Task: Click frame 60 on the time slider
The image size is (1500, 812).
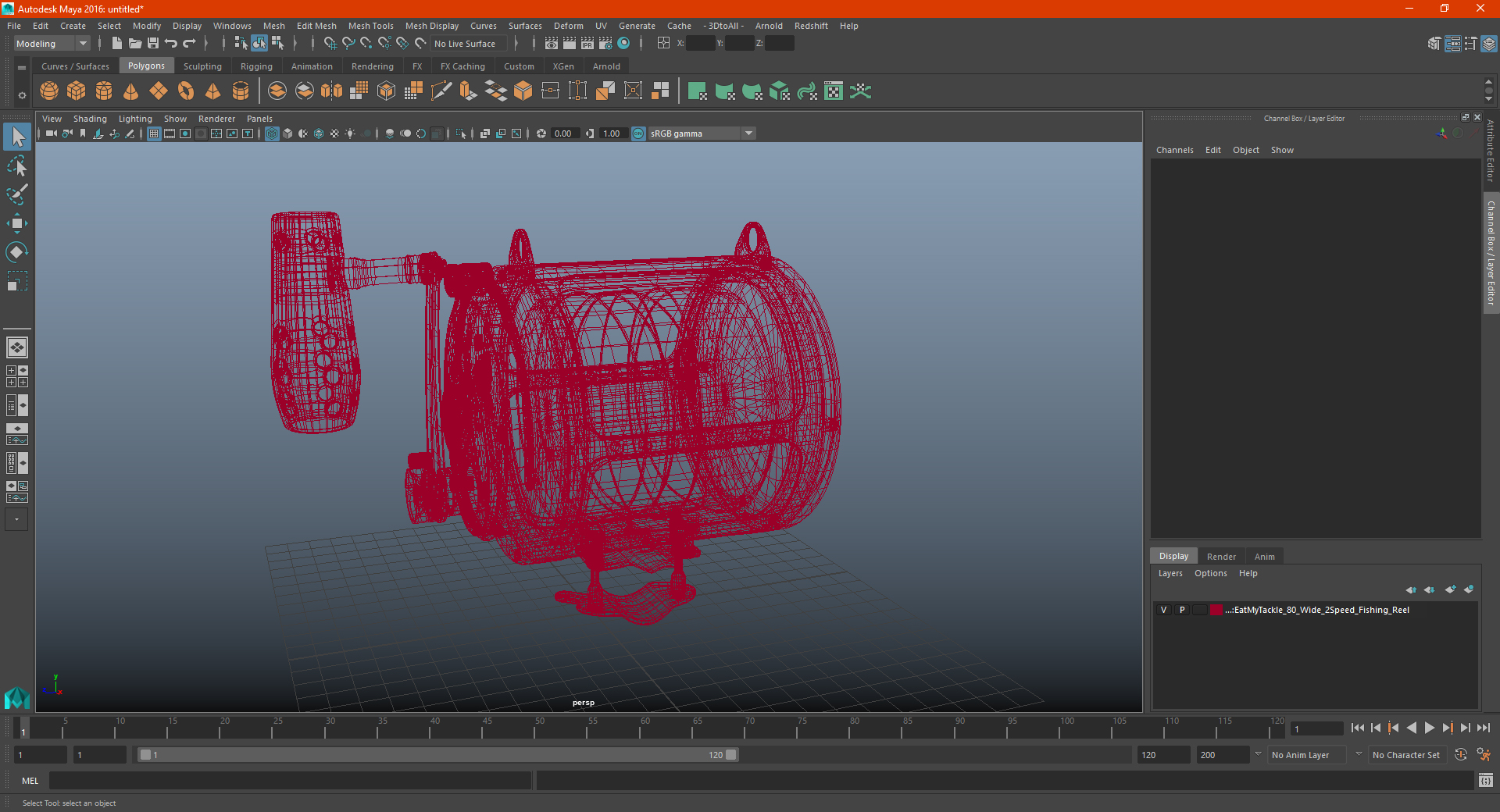Action: click(x=645, y=728)
